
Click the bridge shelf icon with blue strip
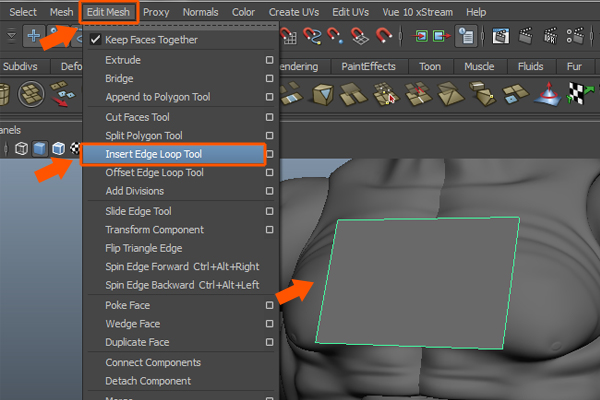(291, 94)
